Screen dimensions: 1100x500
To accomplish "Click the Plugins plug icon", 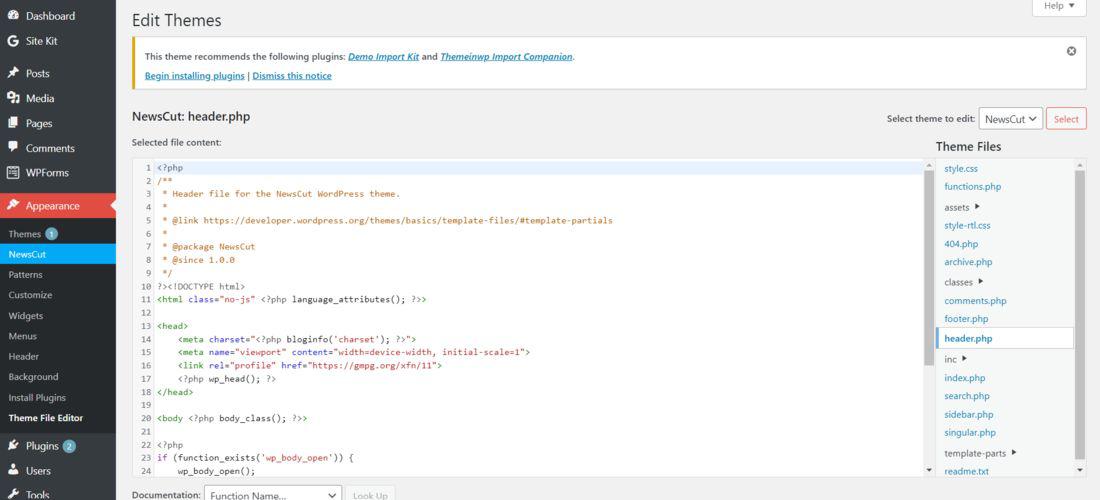I will click(x=13, y=446).
